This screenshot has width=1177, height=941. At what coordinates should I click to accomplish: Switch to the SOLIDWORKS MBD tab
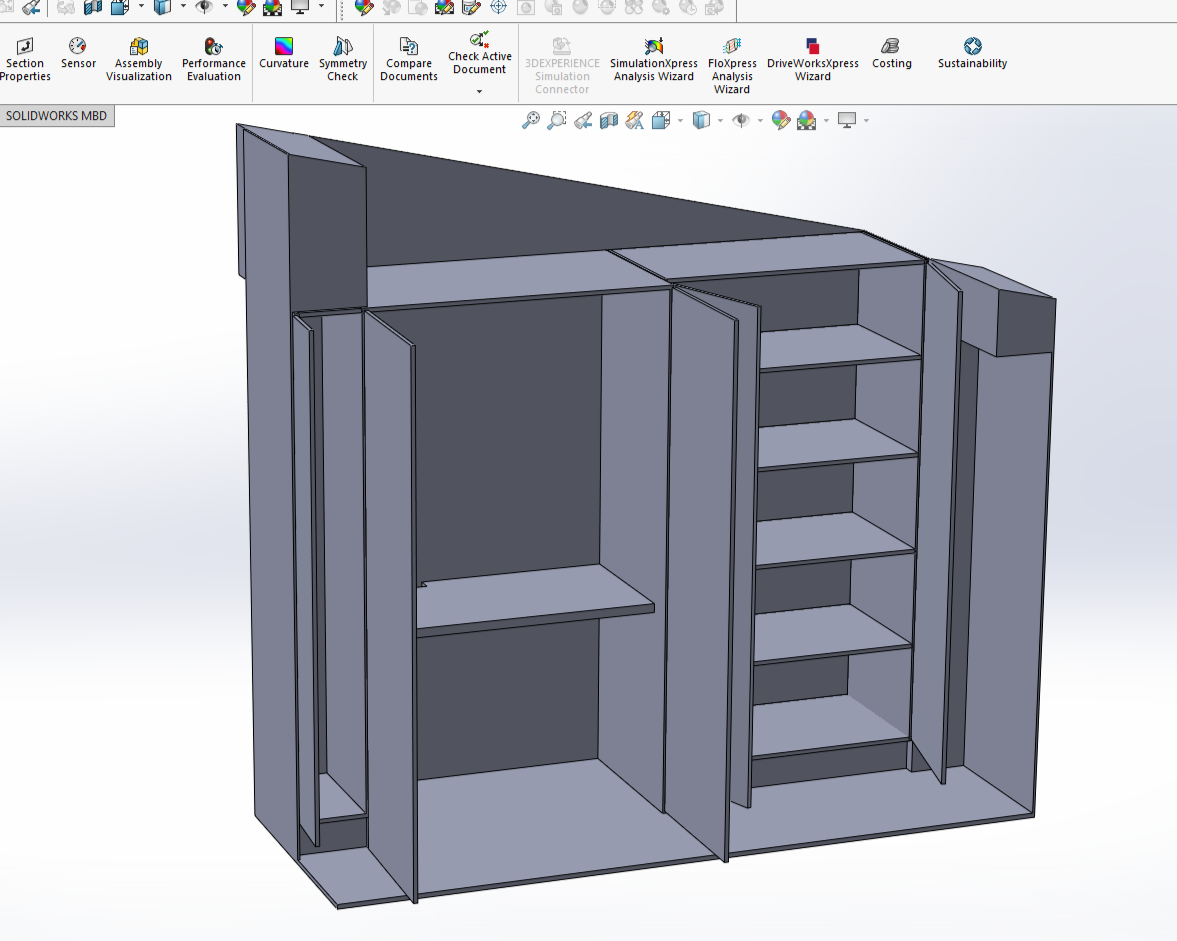56,116
